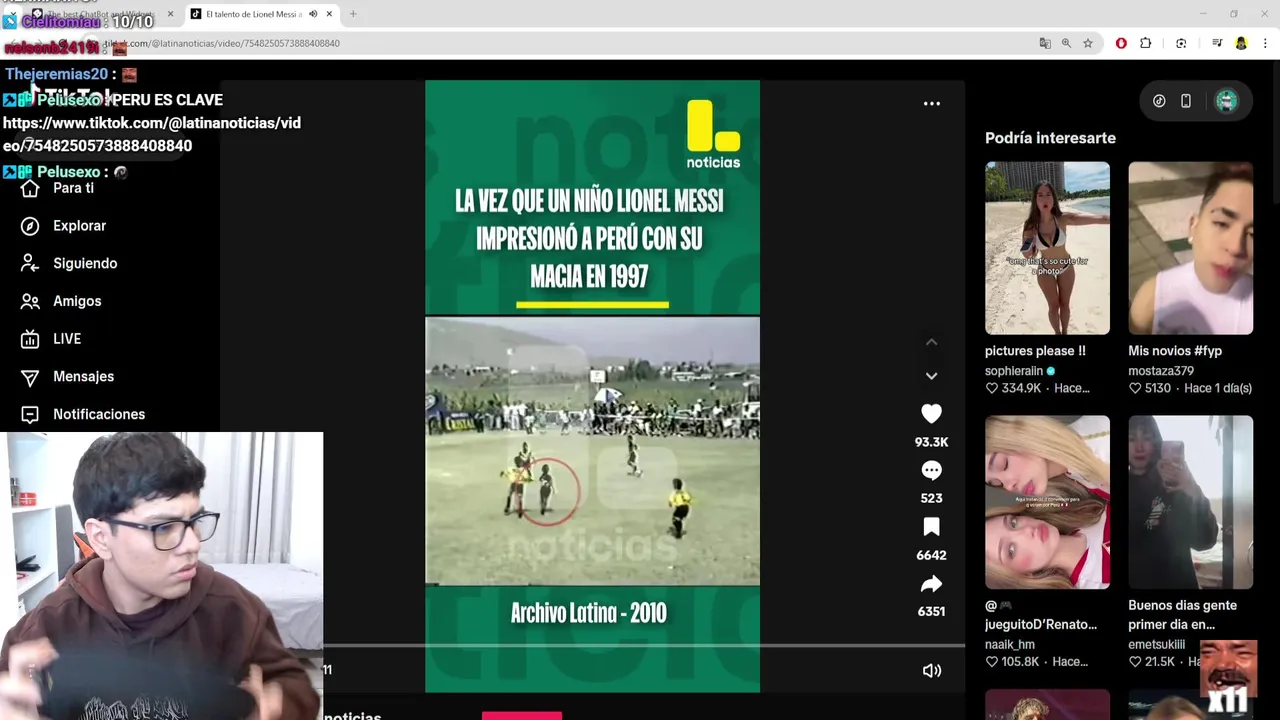Image resolution: width=1280 pixels, height=720 pixels.
Task: Click the TikTok coins icon in top pill
Action: tap(1159, 101)
